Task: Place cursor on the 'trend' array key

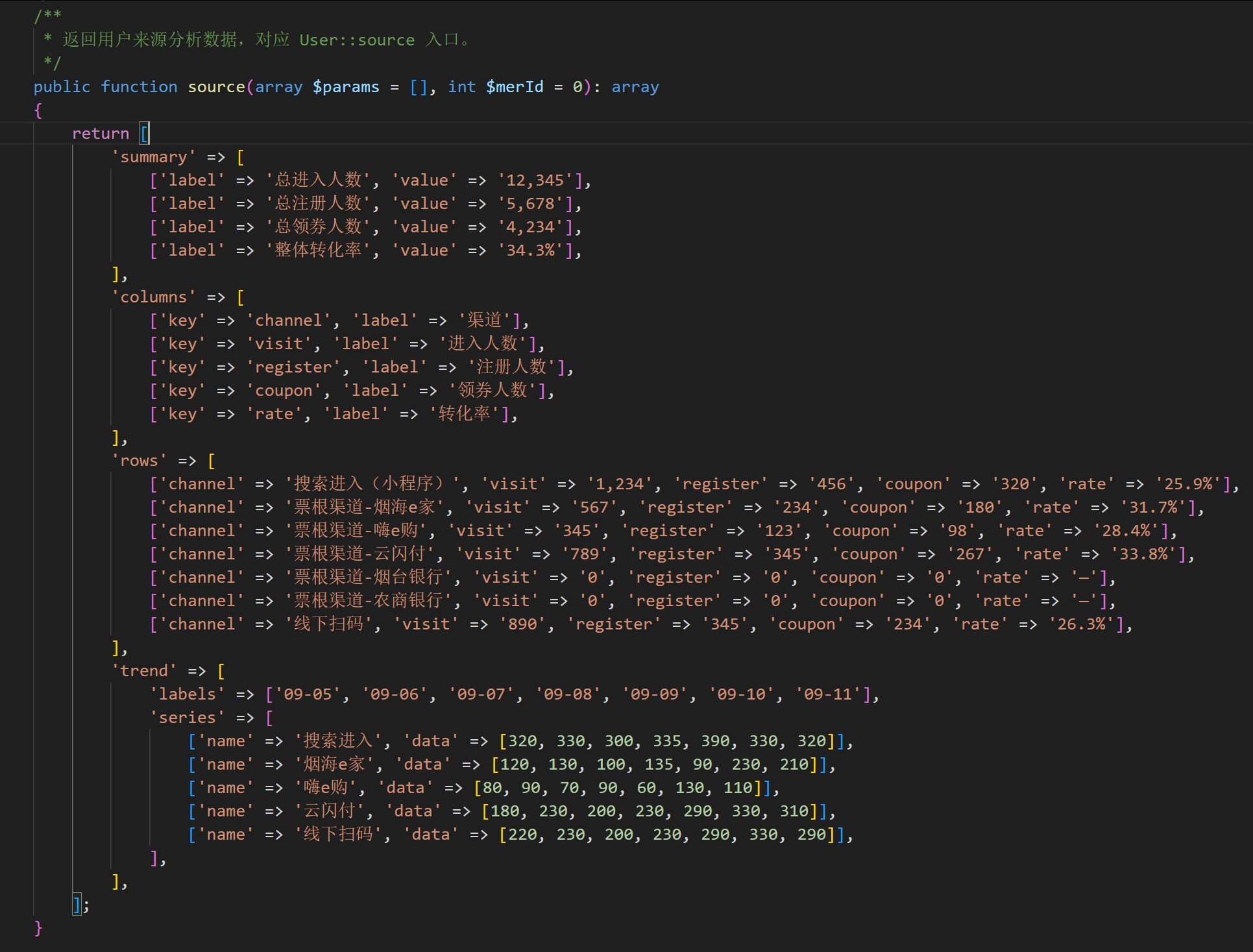Action: coord(144,671)
